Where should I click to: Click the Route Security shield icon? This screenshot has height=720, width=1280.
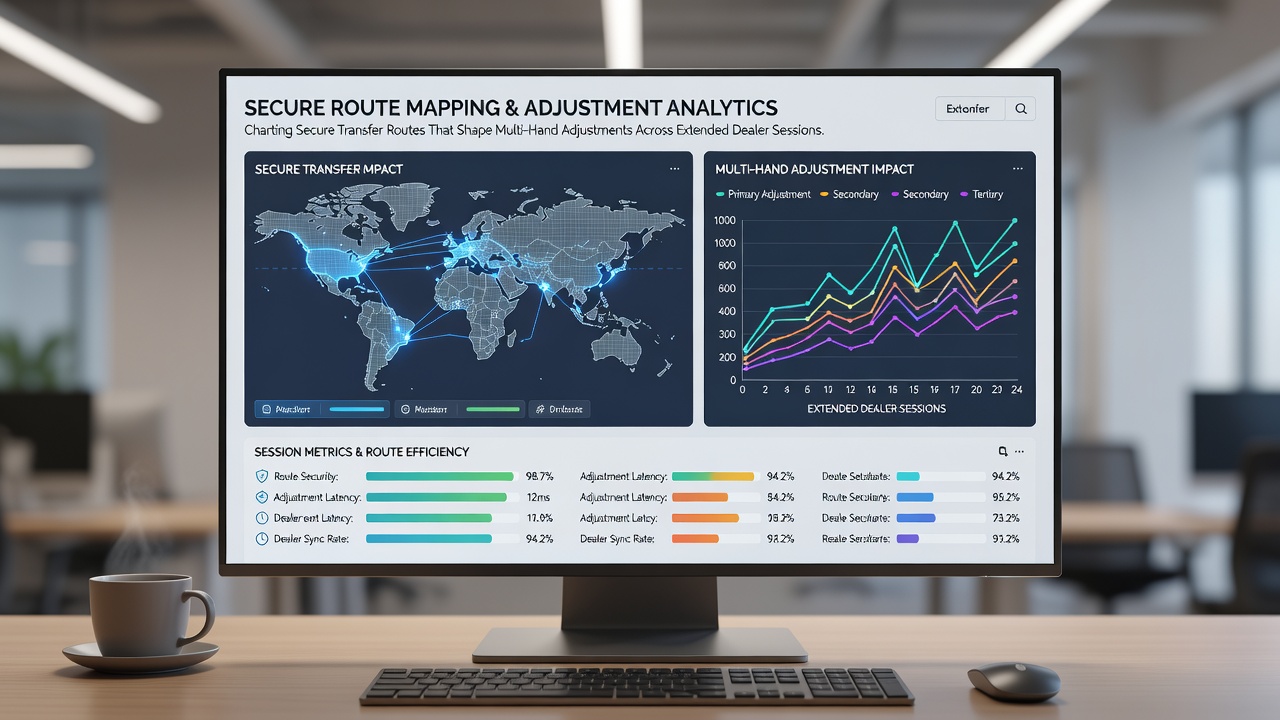[262, 476]
